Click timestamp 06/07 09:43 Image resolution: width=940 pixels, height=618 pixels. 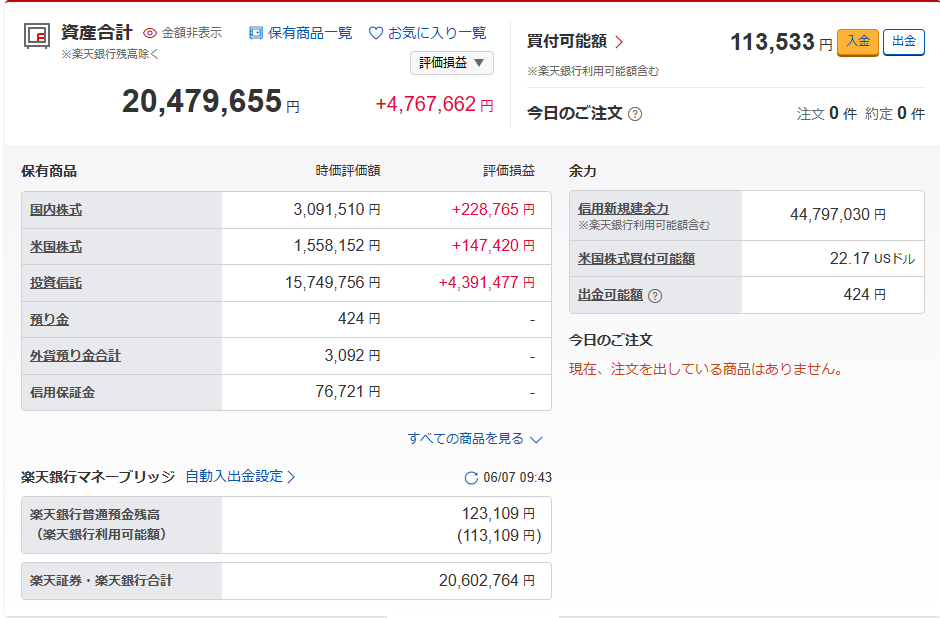(517, 478)
